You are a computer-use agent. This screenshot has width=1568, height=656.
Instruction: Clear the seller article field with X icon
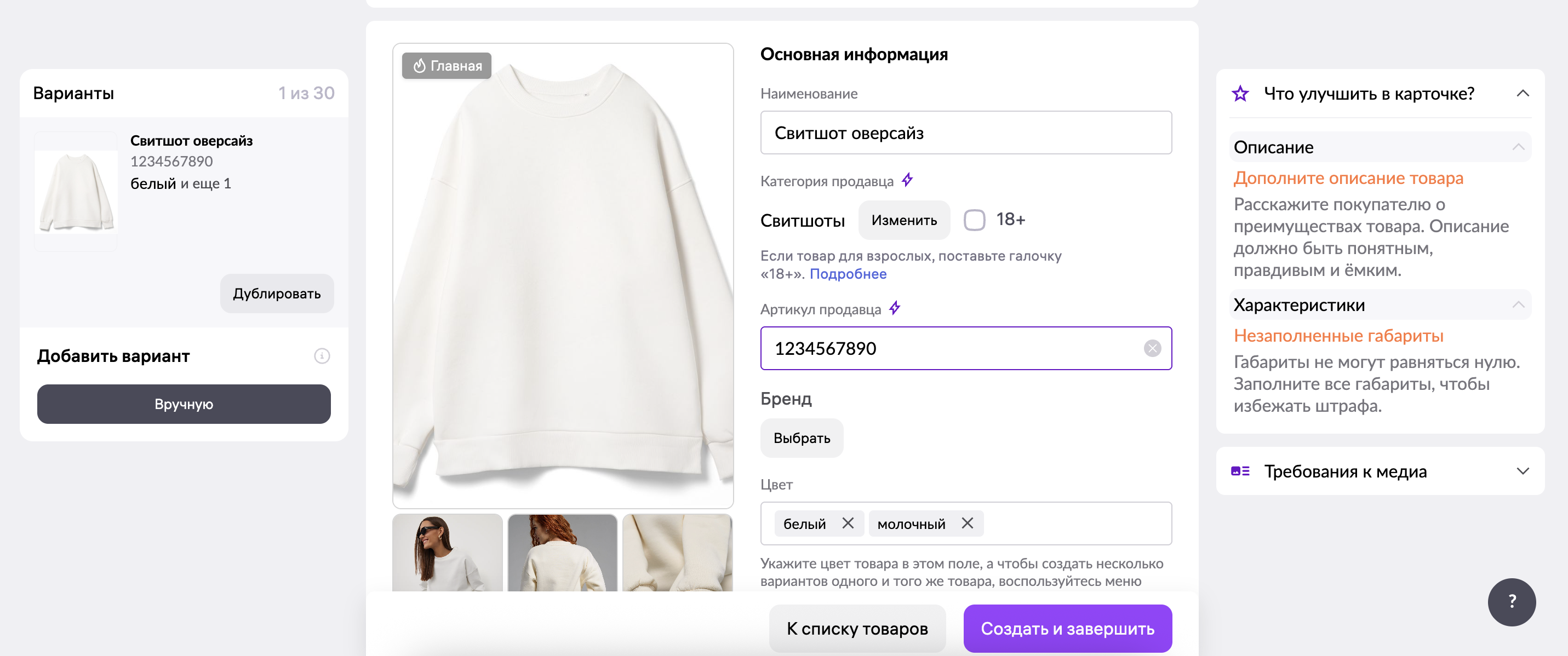click(1152, 348)
